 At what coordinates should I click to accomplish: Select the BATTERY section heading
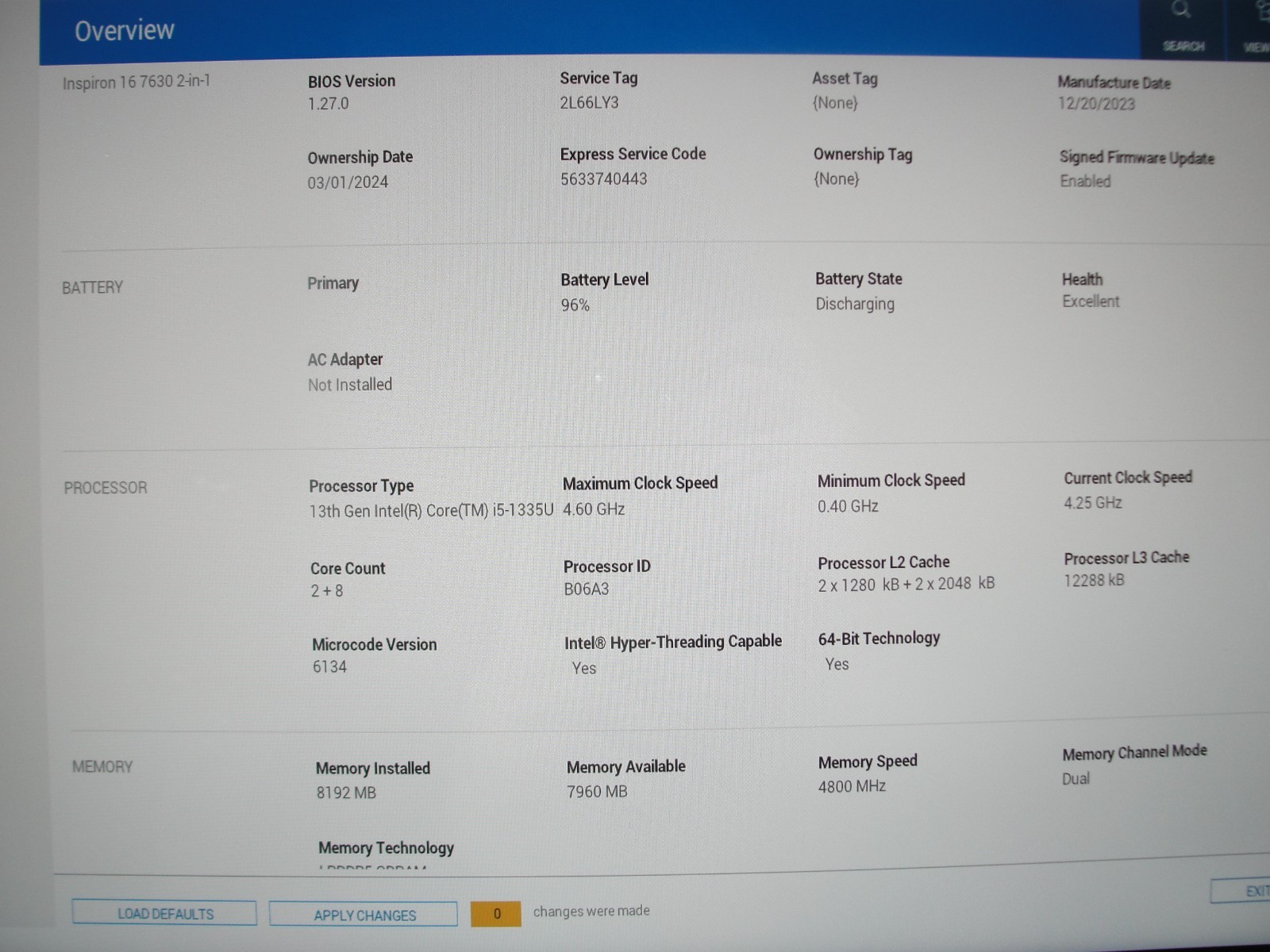pyautogui.click(x=92, y=287)
